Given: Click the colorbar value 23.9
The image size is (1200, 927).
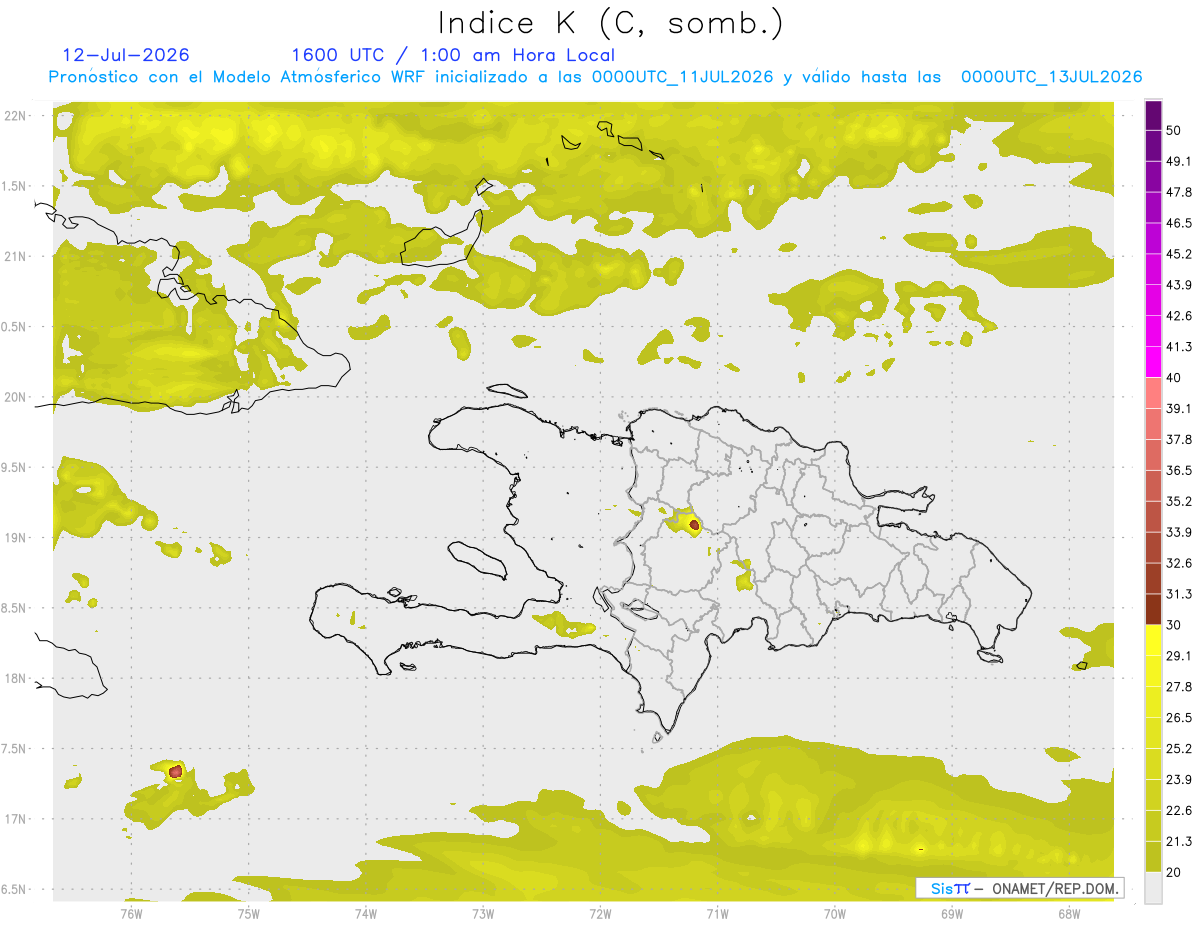Looking at the screenshot, I should click(x=1179, y=780).
